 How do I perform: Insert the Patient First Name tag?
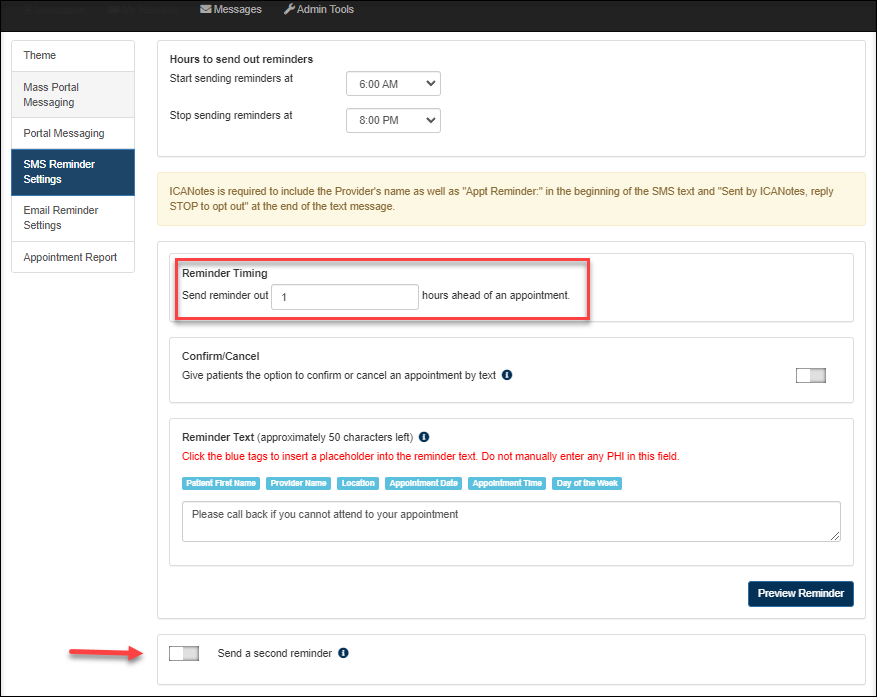pyautogui.click(x=221, y=483)
